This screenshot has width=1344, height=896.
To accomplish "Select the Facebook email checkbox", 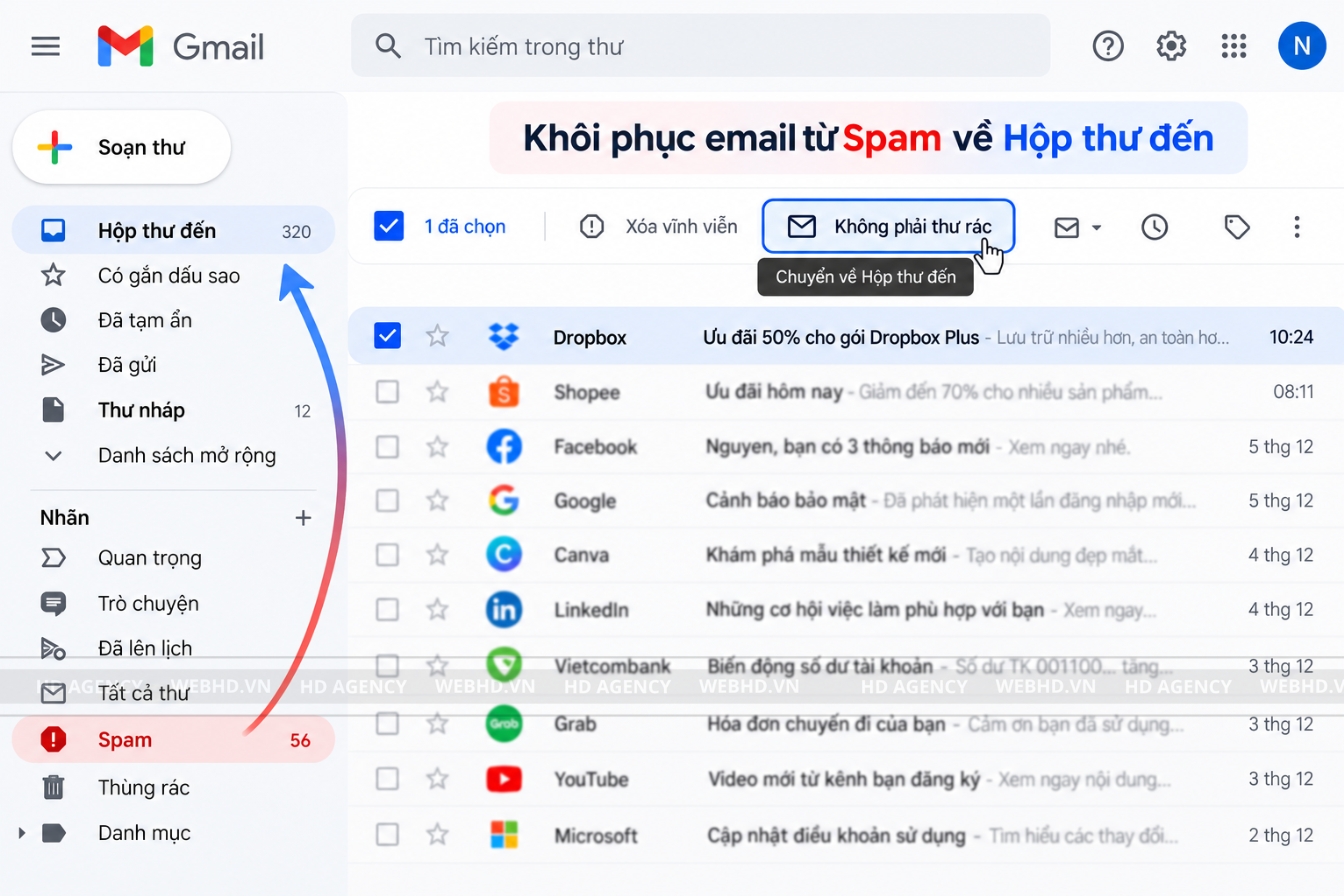I will click(387, 446).
